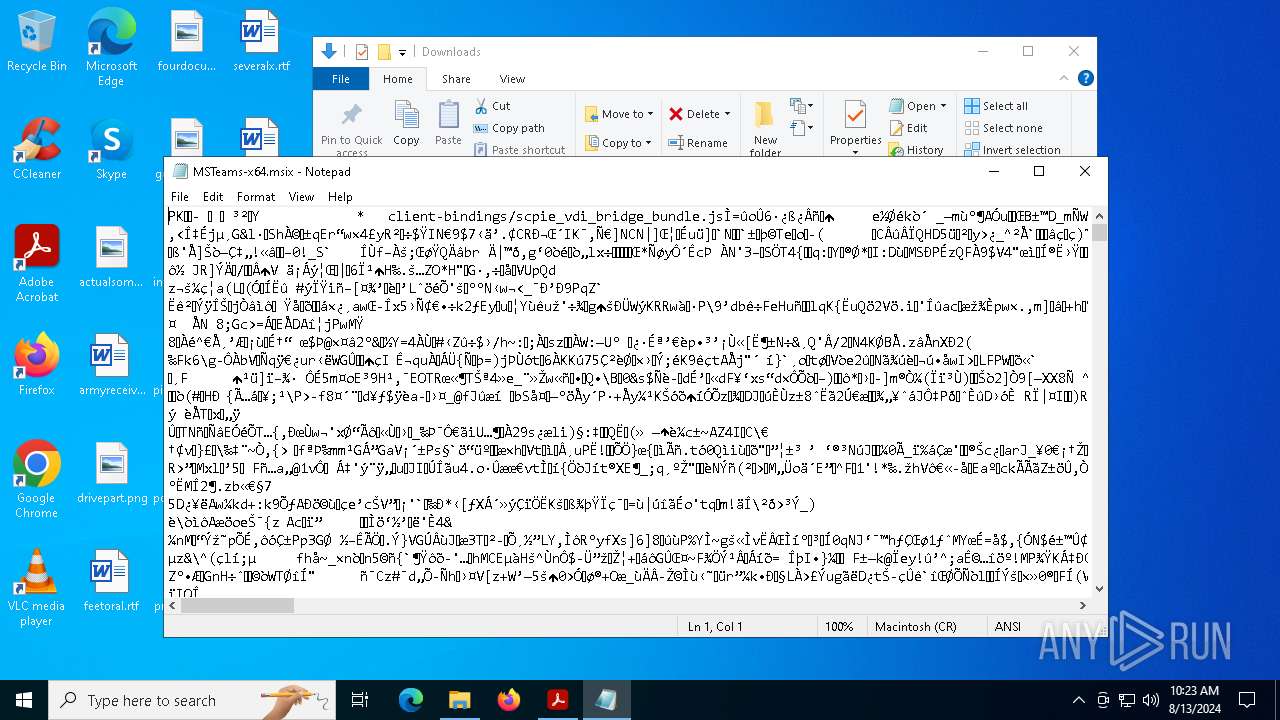This screenshot has width=1280, height=720.
Task: Open notification center icon
Action: click(x=1247, y=700)
